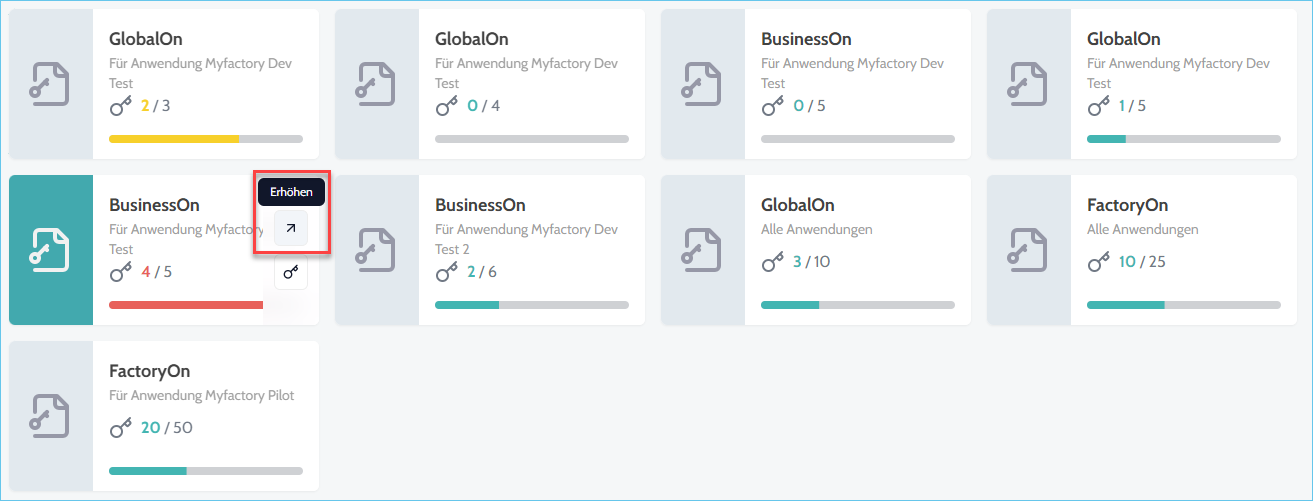Click the small key icon beside 1 / 5
The height and width of the screenshot is (501, 1313).
click(x=1099, y=105)
